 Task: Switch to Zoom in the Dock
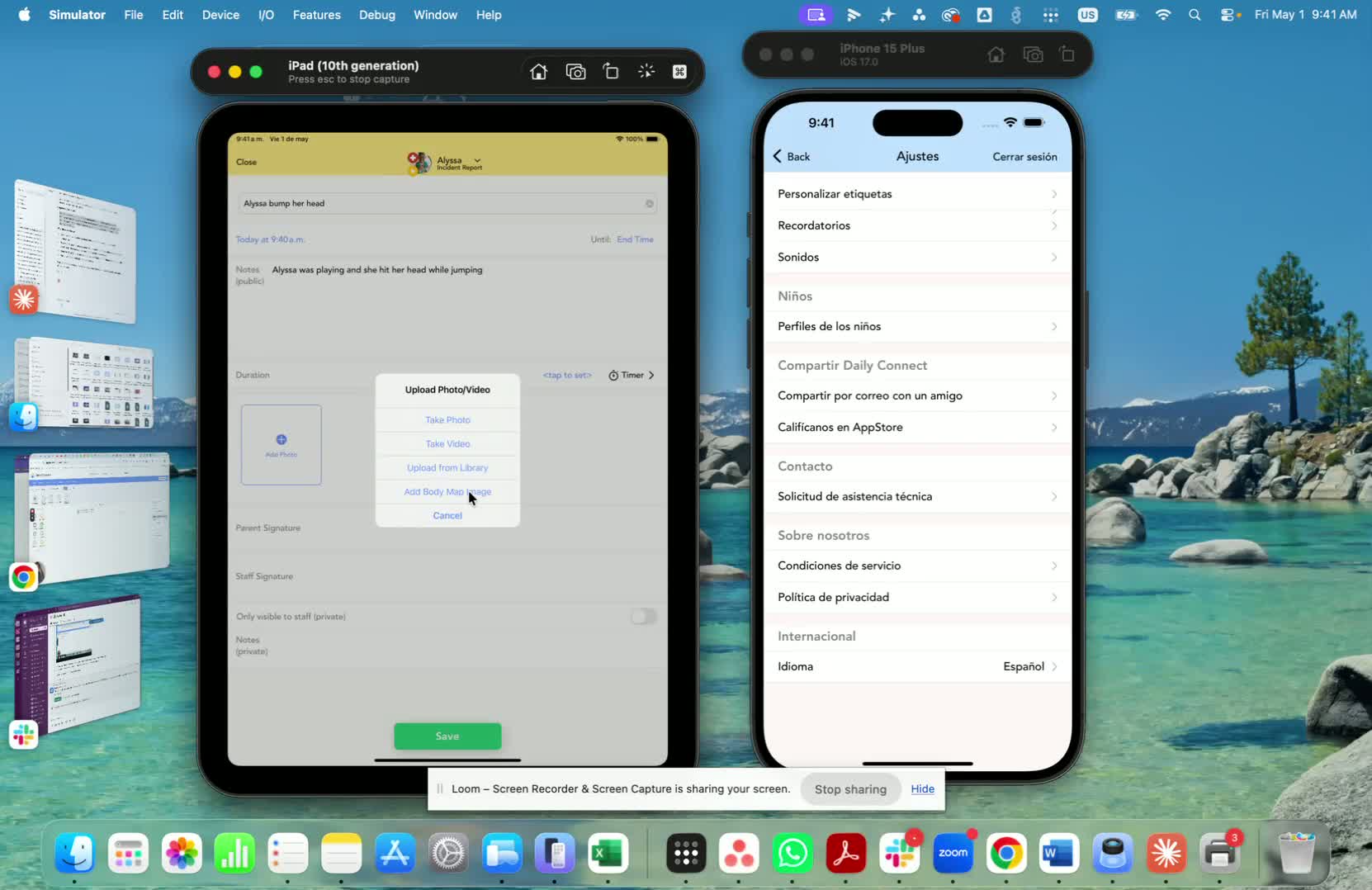(953, 853)
